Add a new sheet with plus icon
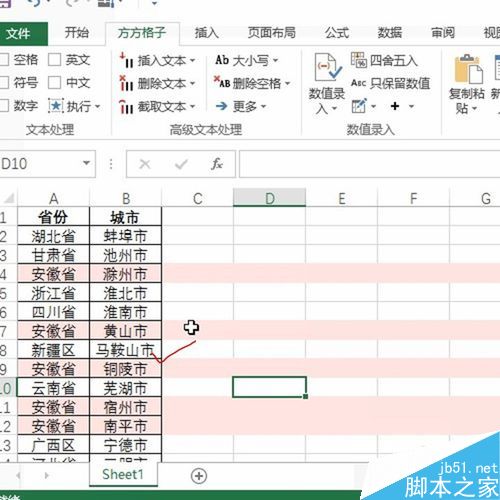500x500 pixels. point(199,476)
